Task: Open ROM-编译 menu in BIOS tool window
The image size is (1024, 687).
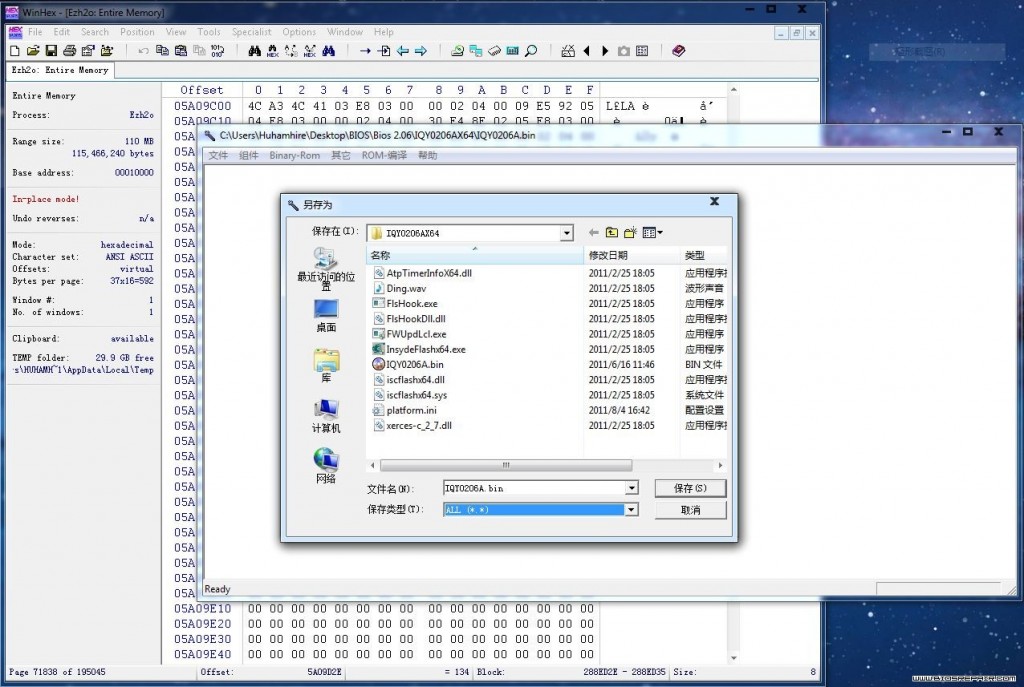Action: click(384, 155)
